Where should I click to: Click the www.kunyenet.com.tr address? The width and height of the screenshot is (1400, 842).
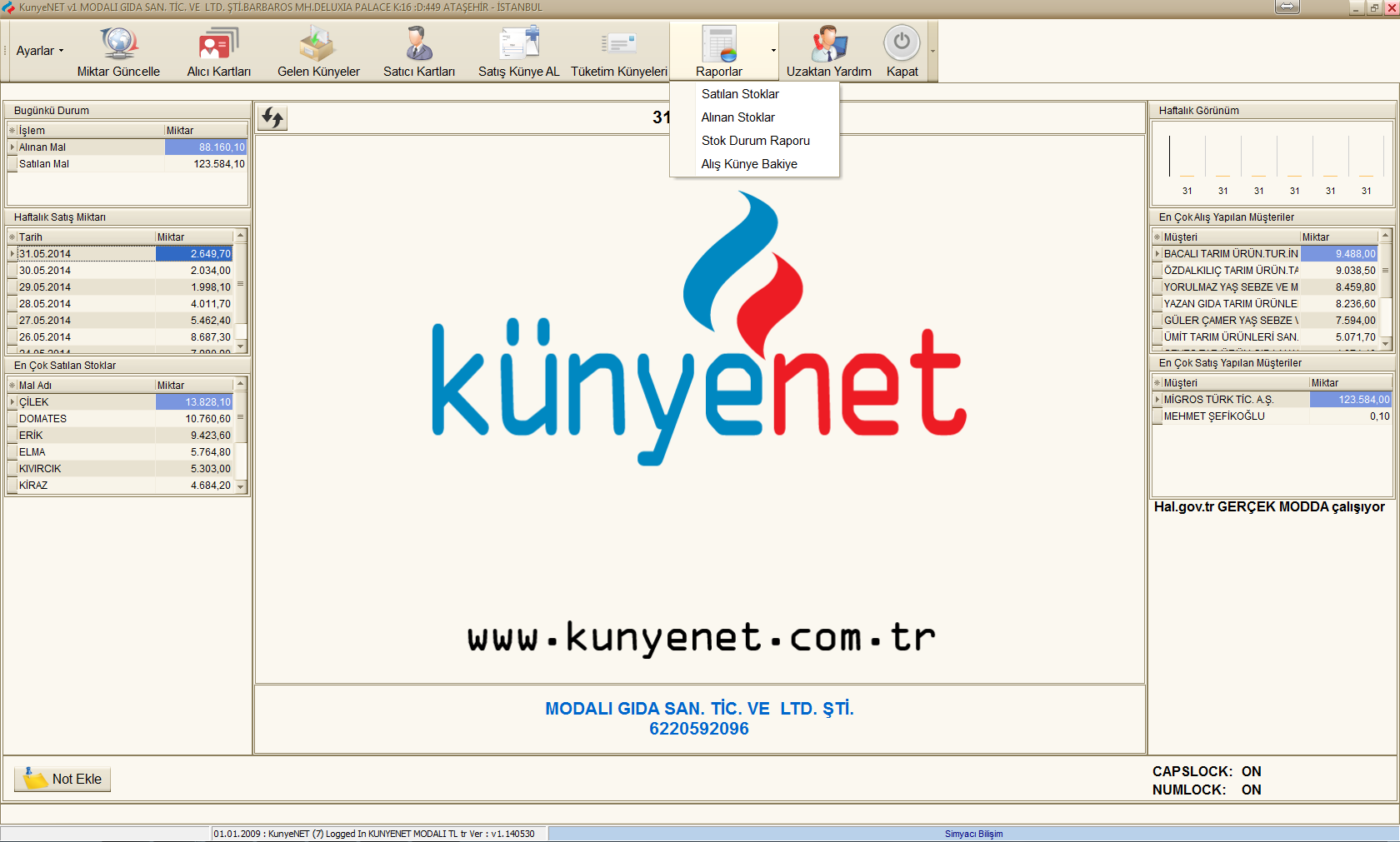pos(701,638)
